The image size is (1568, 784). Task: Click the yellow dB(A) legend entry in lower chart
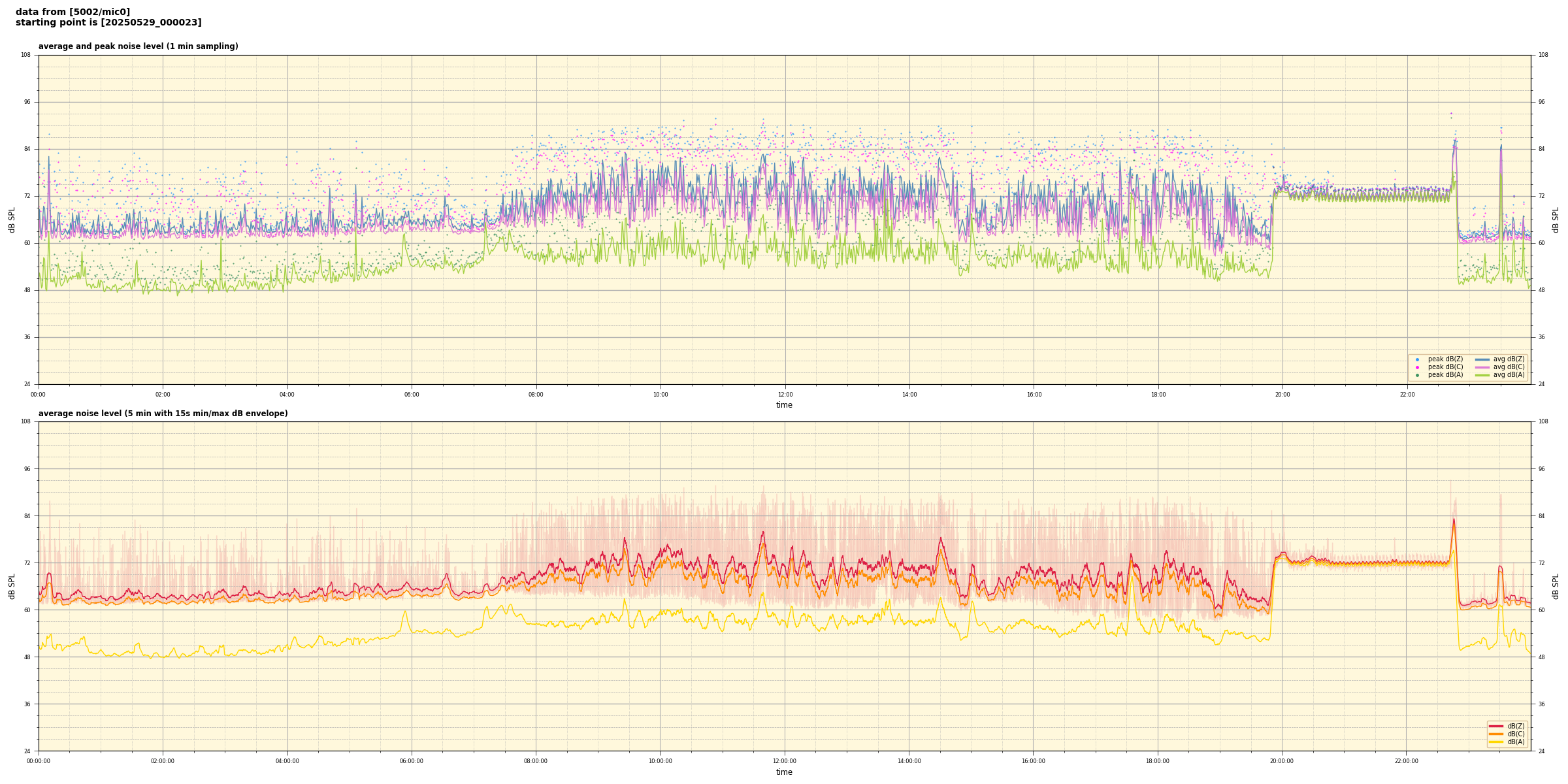click(1496, 742)
